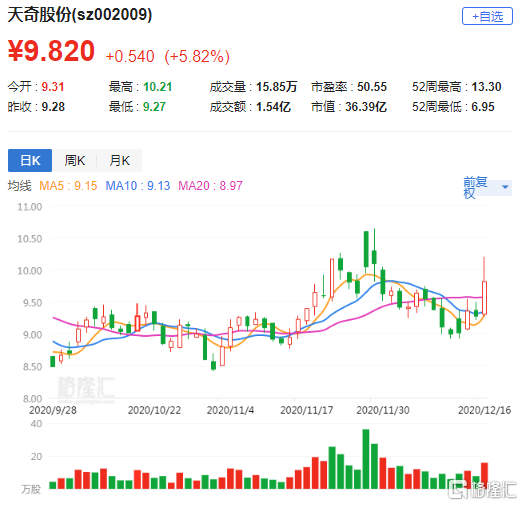Image resolution: width=523 pixels, height=506 pixels.
Task: Click the 昨收 value 9.28
Action: coord(53,107)
